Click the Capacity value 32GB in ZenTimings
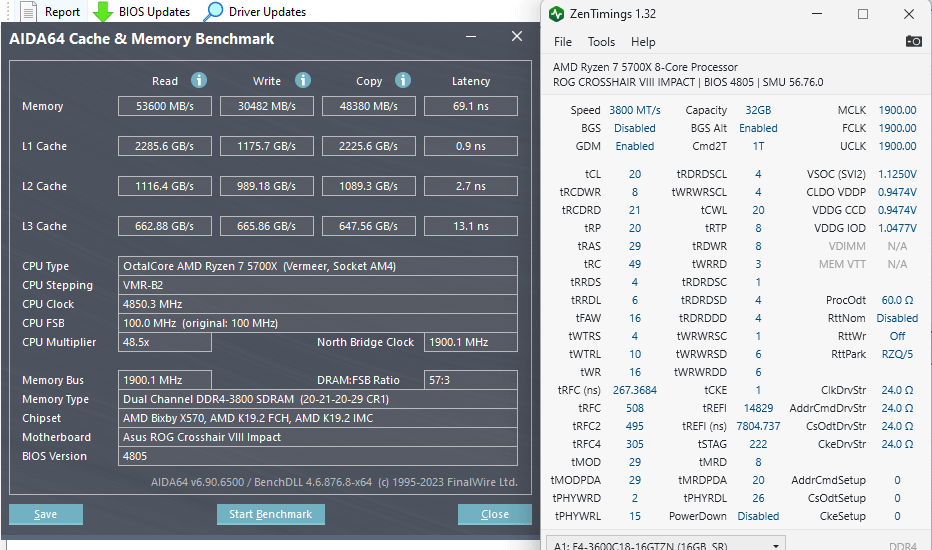Viewport: 932px width, 550px height. (758, 110)
